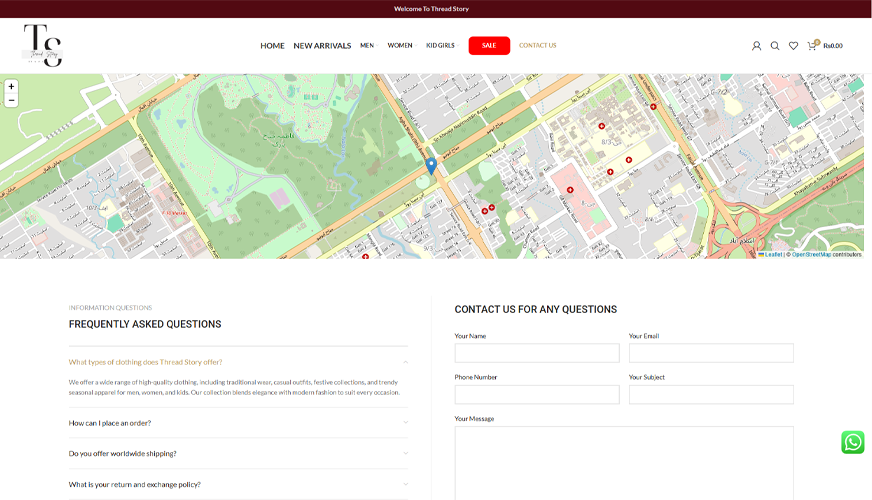
Task: Open the Contact Us link
Action: pos(537,46)
